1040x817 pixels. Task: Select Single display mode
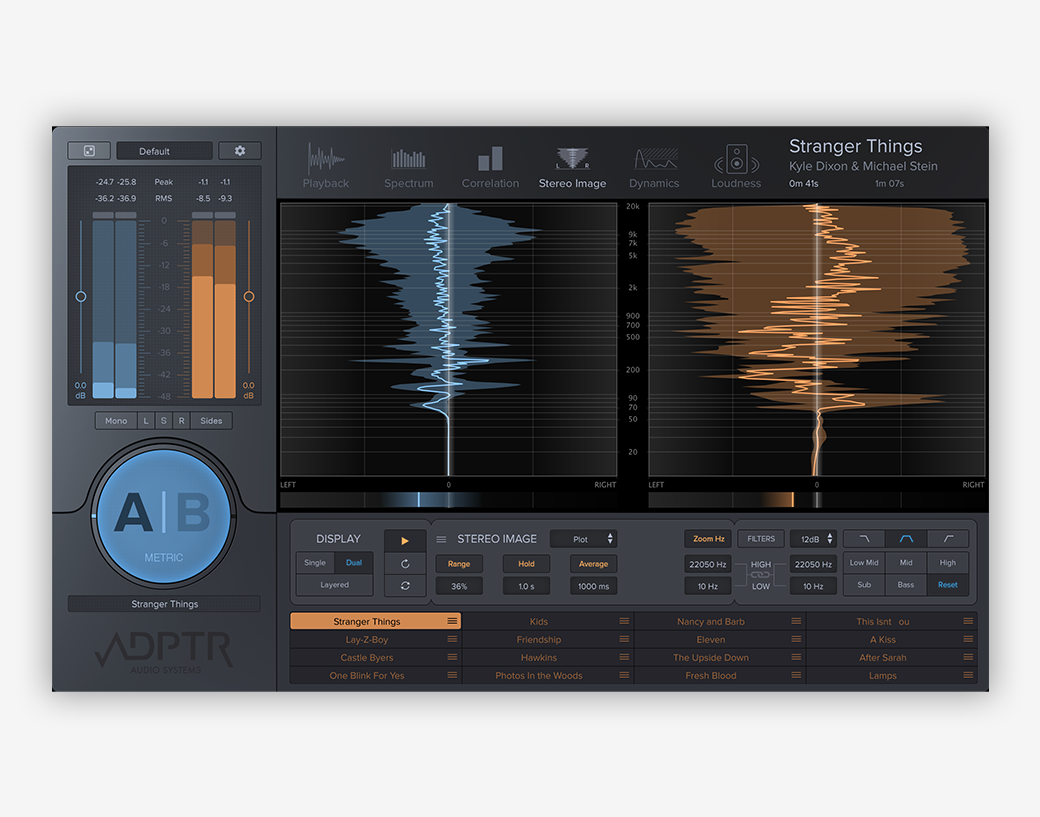click(315, 562)
